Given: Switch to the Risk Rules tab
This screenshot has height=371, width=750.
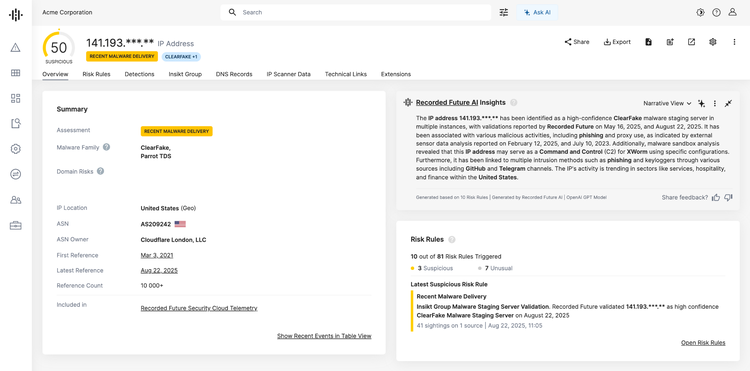Looking at the screenshot, I should point(96,74).
